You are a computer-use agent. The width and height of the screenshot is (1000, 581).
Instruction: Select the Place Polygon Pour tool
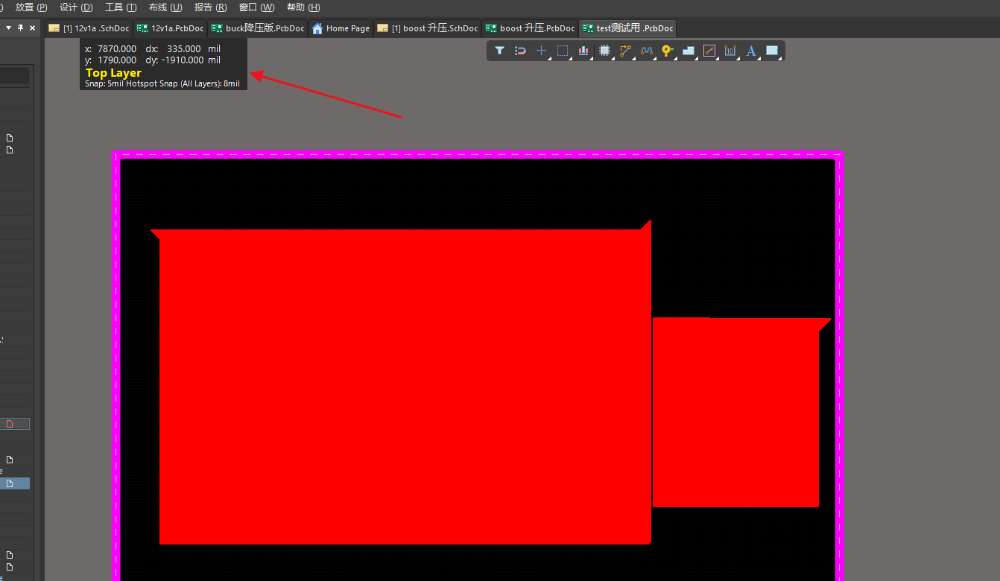[688, 50]
